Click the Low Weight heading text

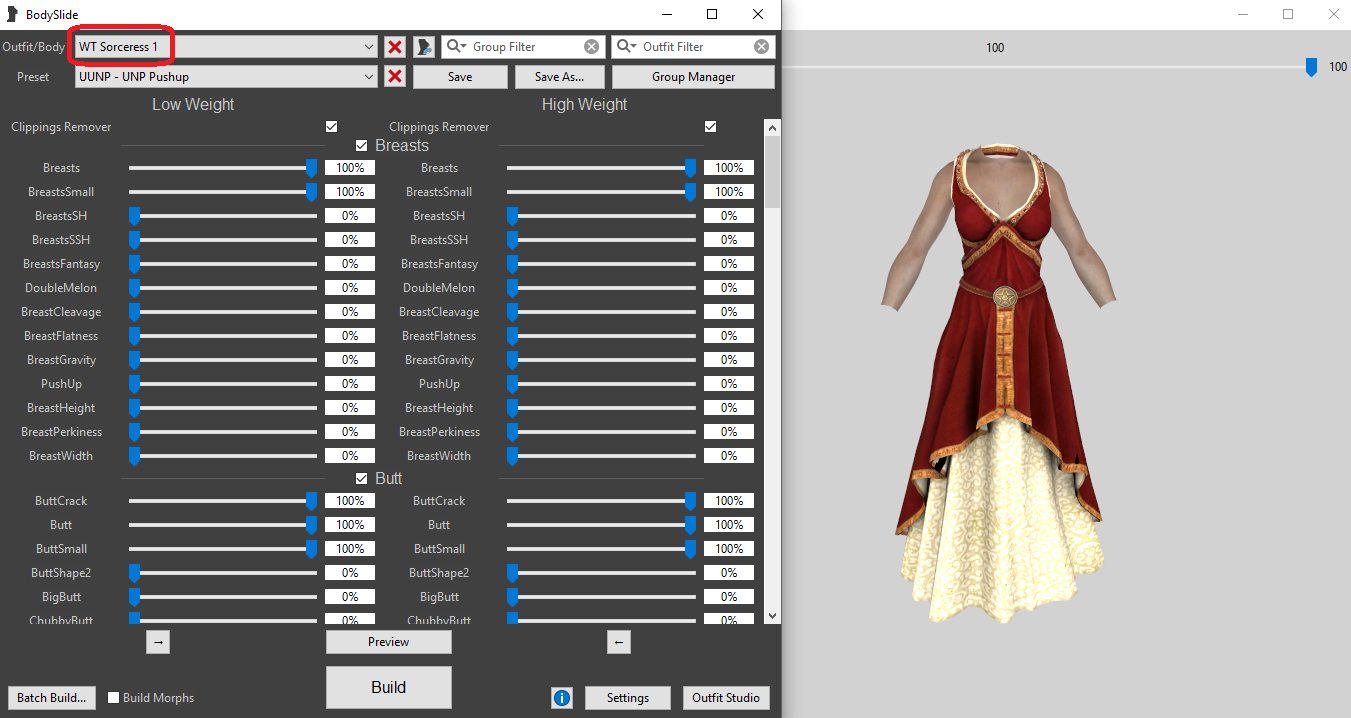[193, 104]
